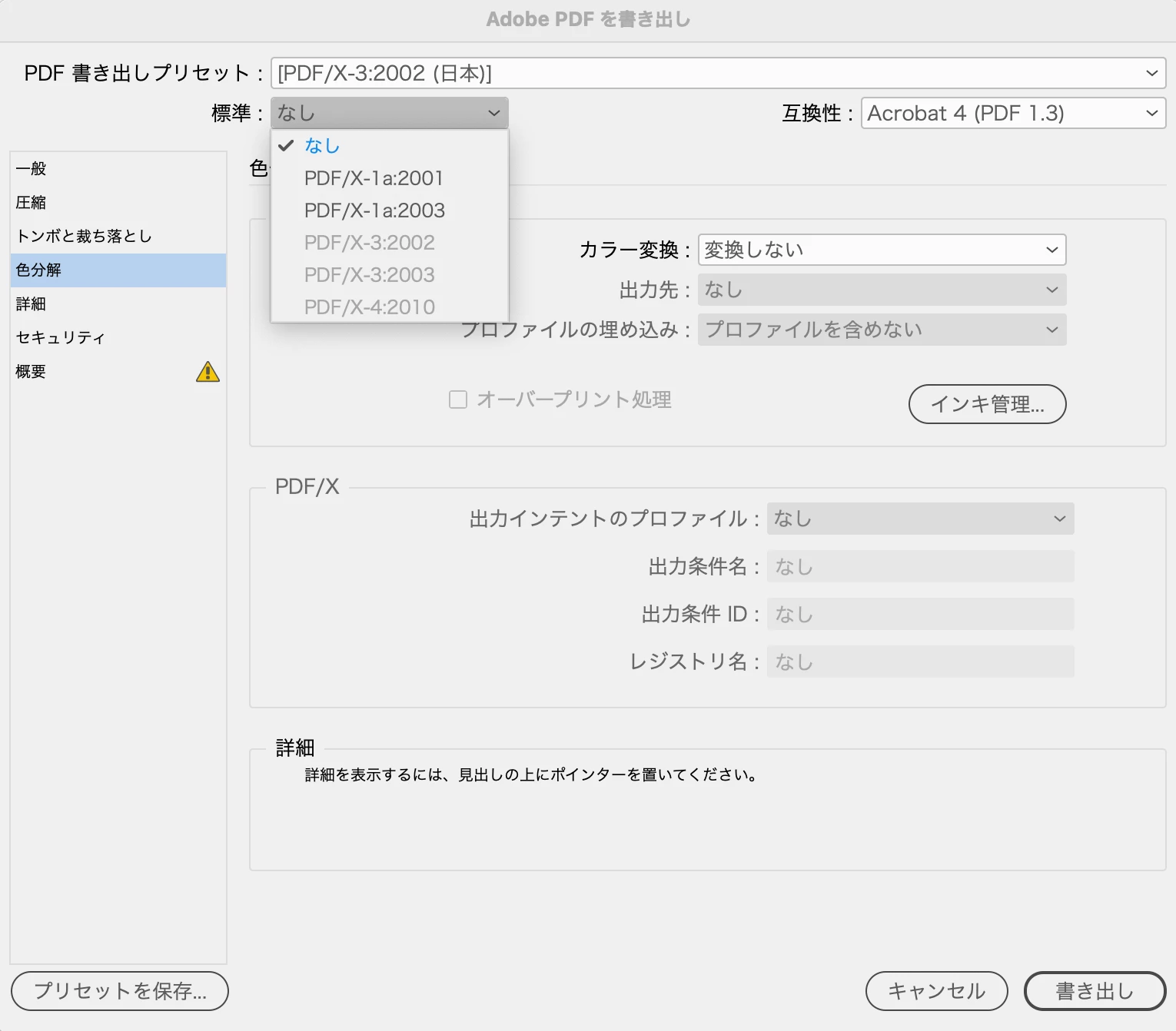Viewport: 1176px width, 1031px height.
Task: Switch to the セキュリティ panel
Action: click(x=118, y=338)
